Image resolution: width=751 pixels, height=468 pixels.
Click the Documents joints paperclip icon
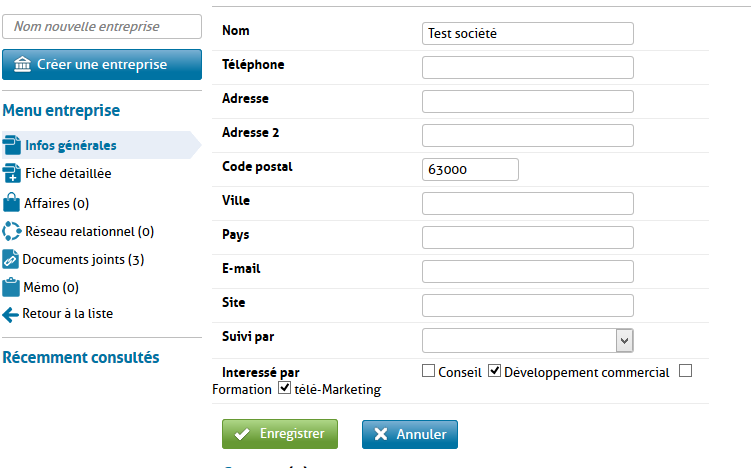click(x=11, y=259)
